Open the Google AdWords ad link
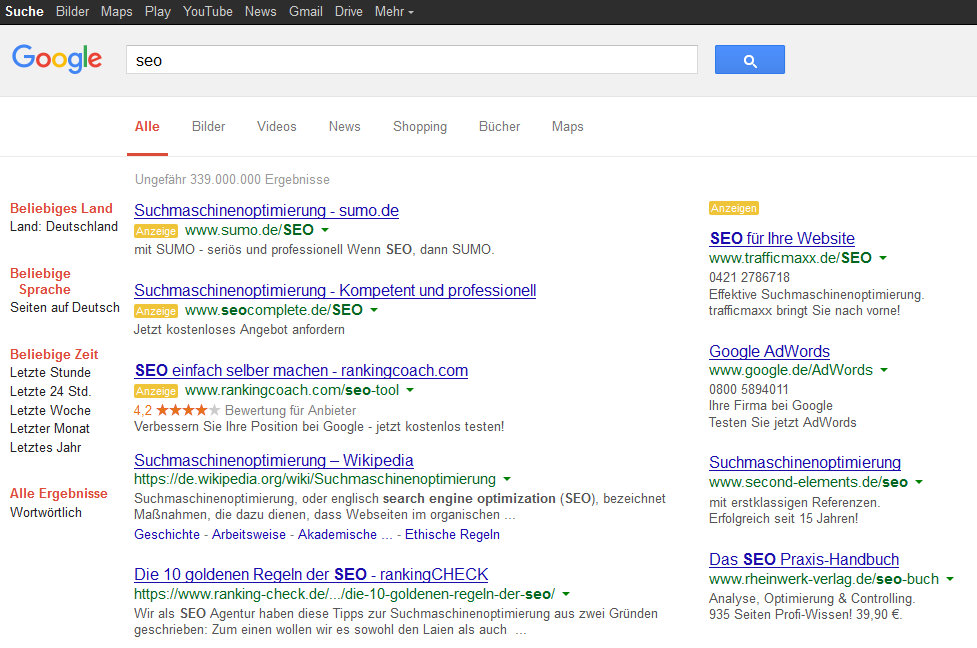The image size is (977, 648). [x=770, y=351]
